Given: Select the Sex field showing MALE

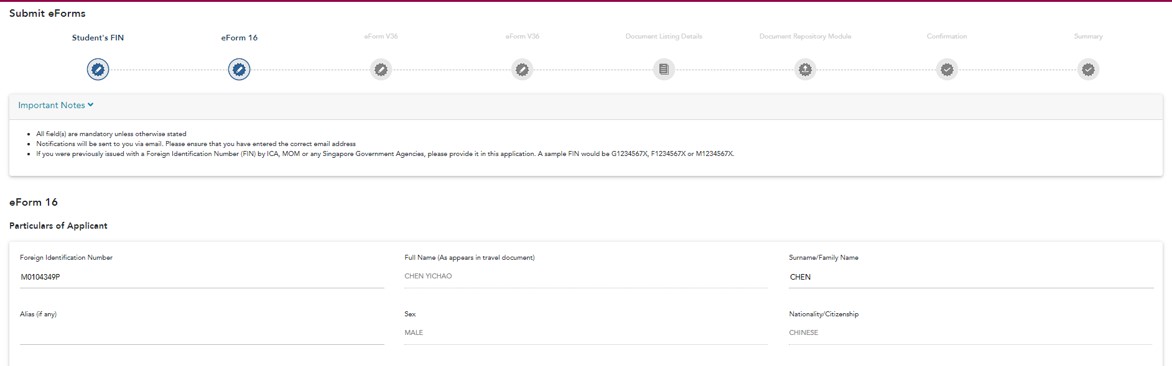Looking at the screenshot, I should click(586, 333).
